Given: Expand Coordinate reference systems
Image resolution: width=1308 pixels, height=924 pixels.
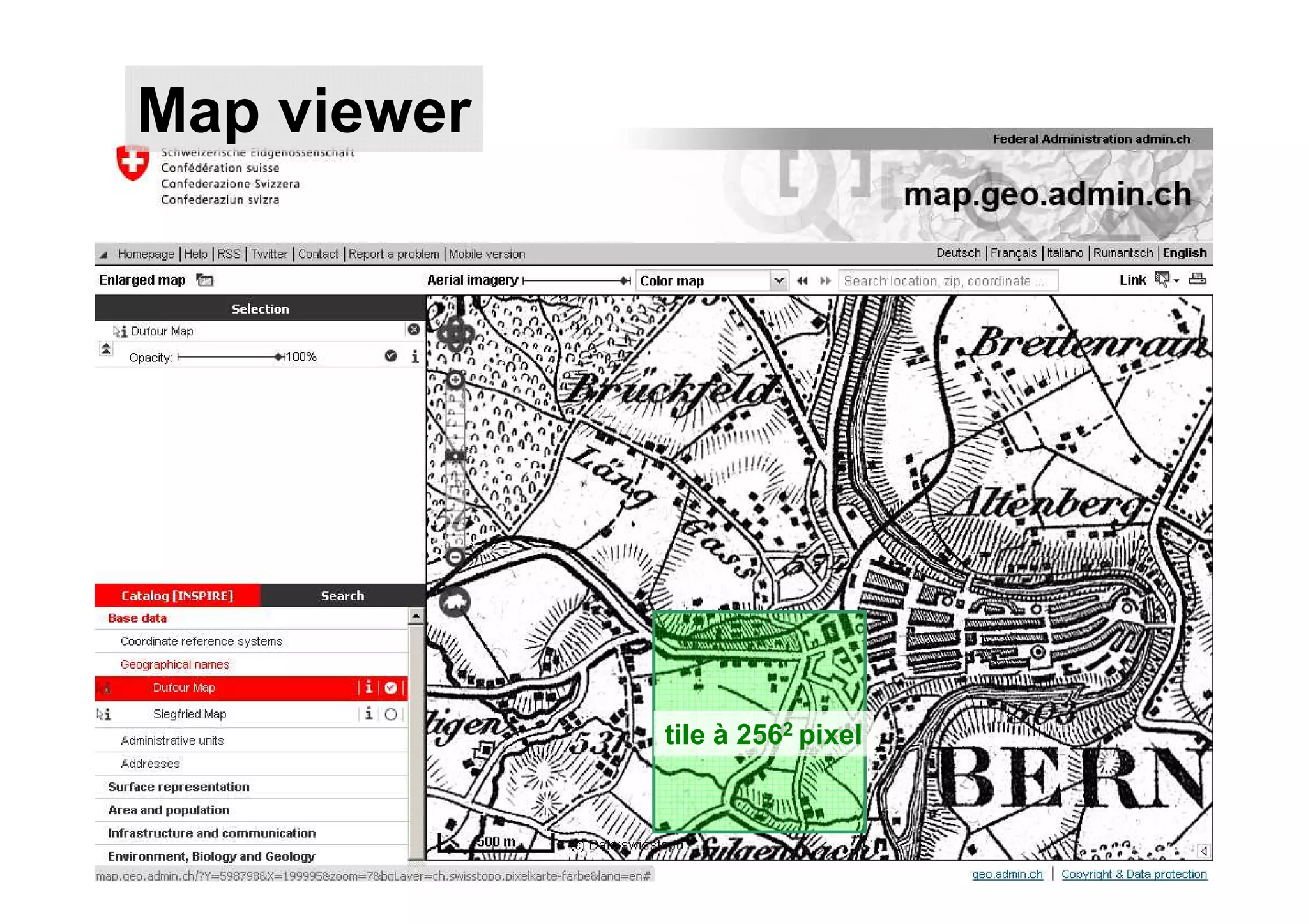Looking at the screenshot, I should click(x=201, y=640).
